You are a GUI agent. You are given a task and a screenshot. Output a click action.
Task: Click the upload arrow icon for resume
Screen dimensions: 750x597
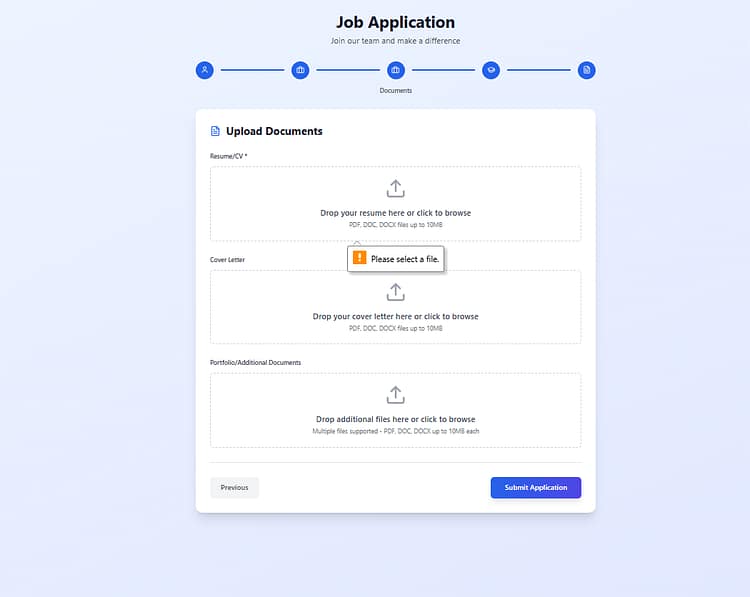(395, 188)
